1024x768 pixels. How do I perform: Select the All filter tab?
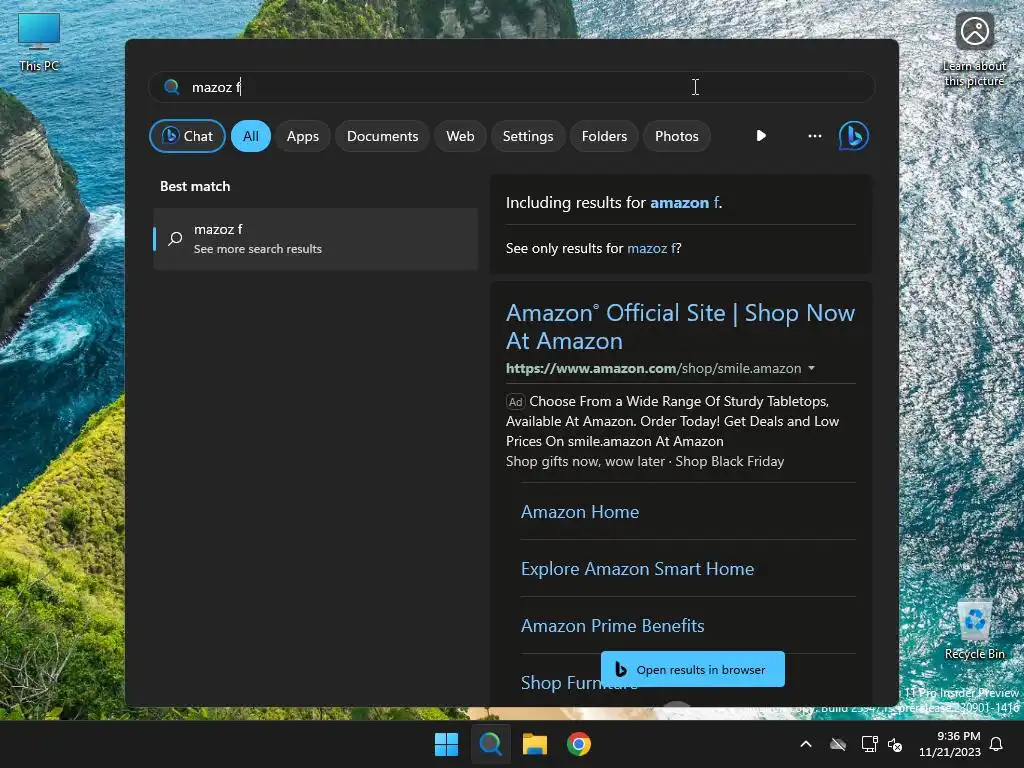click(x=251, y=136)
